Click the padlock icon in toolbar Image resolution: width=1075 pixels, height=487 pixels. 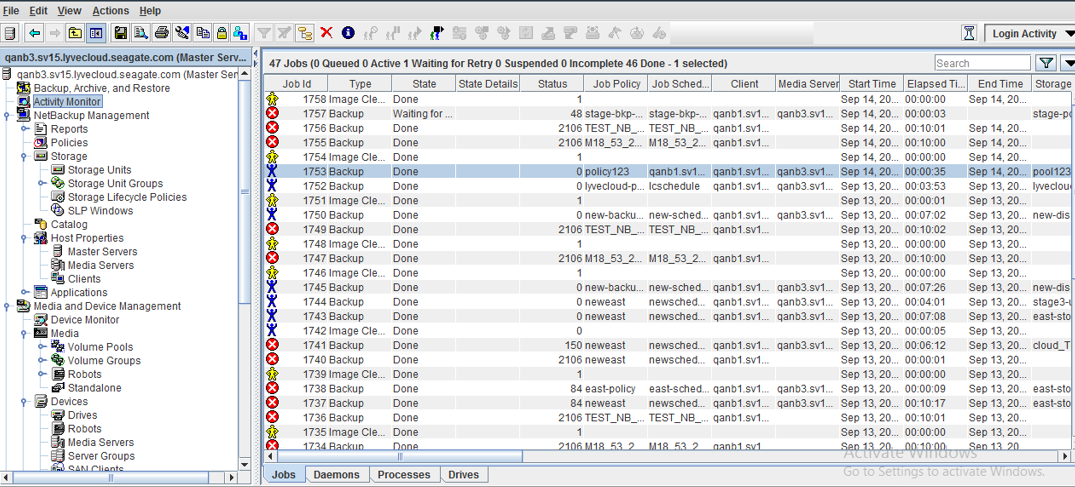click(x=222, y=33)
